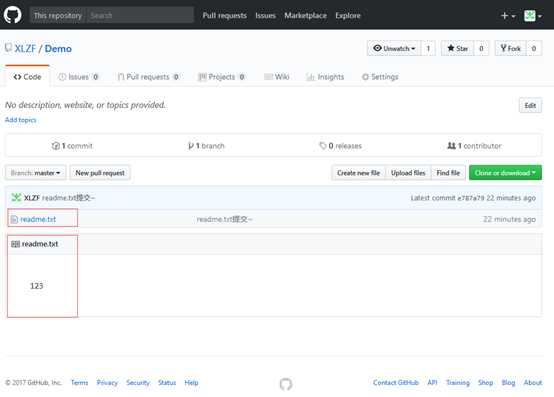
Task: View the 1 commit history
Action: (72, 146)
